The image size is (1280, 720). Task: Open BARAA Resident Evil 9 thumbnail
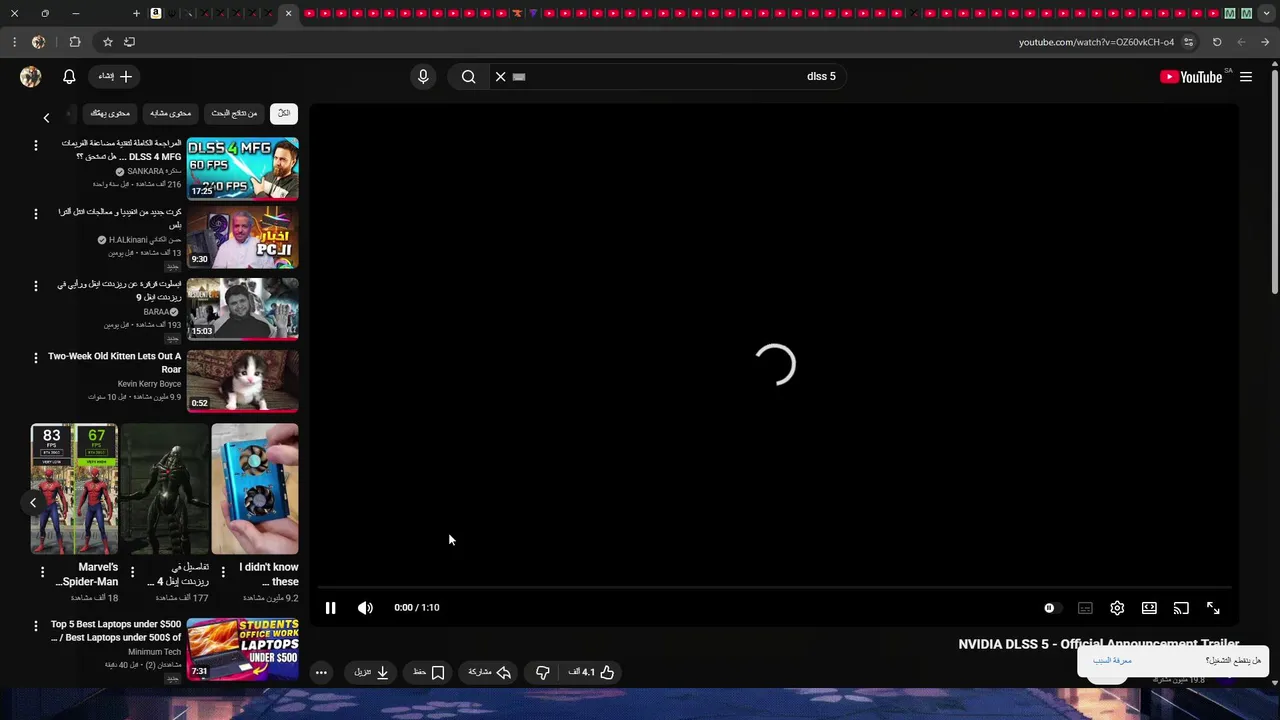coord(243,310)
